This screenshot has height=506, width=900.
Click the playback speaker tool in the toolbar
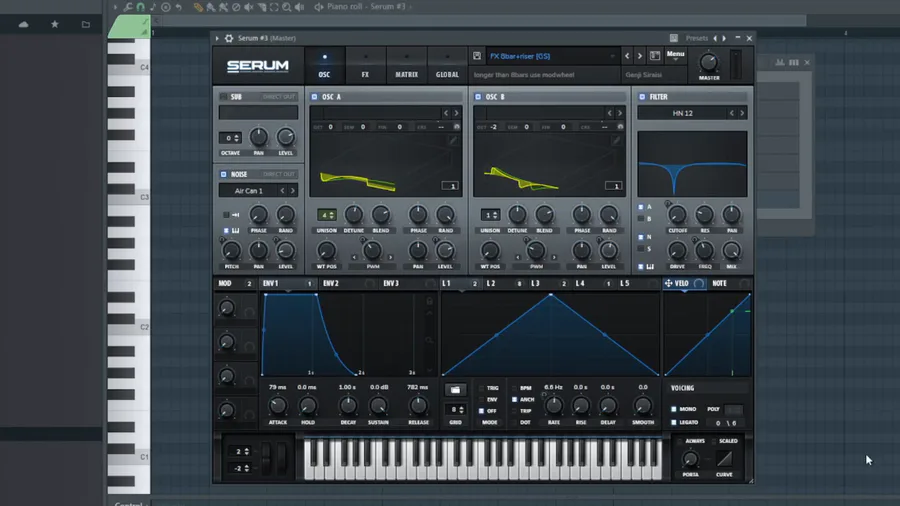(299, 7)
